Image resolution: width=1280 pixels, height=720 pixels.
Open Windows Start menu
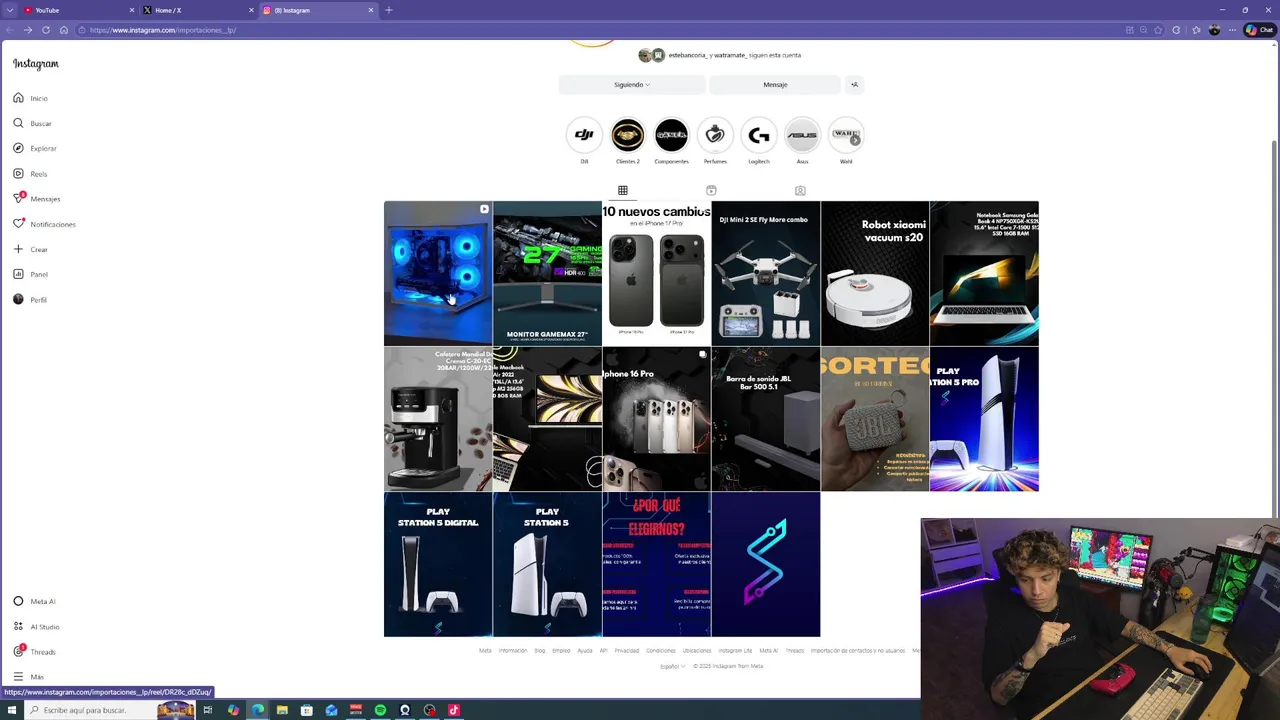click(12, 710)
